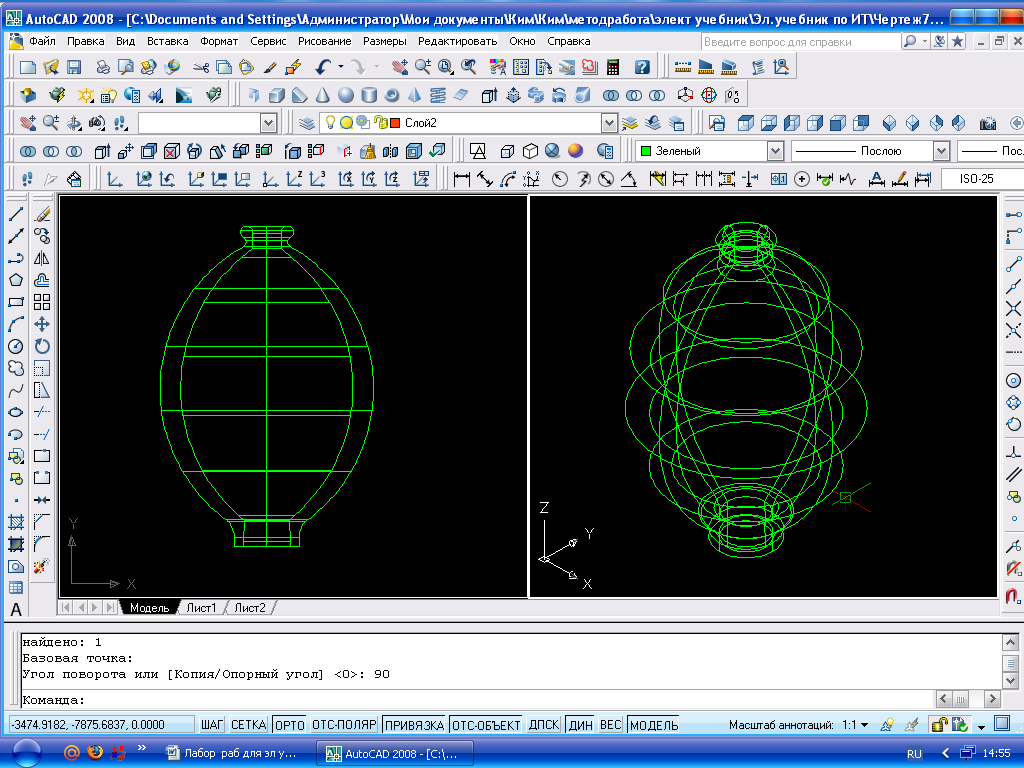Toggle ВЕС lineweight display

[611, 725]
